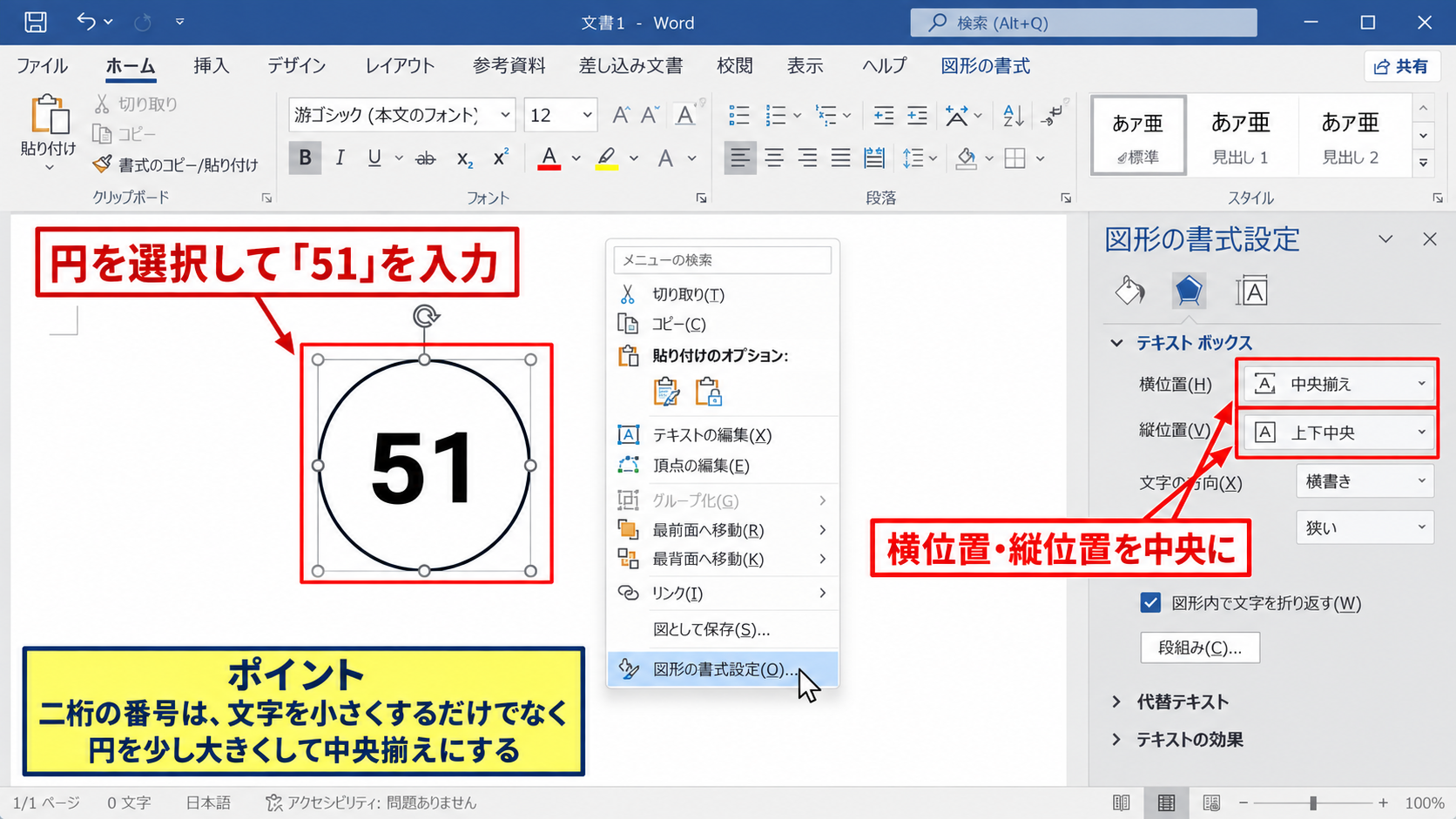Viewport: 1456px width, 819px height.
Task: Open the dropdown showing 狭い
Action: tap(1365, 527)
